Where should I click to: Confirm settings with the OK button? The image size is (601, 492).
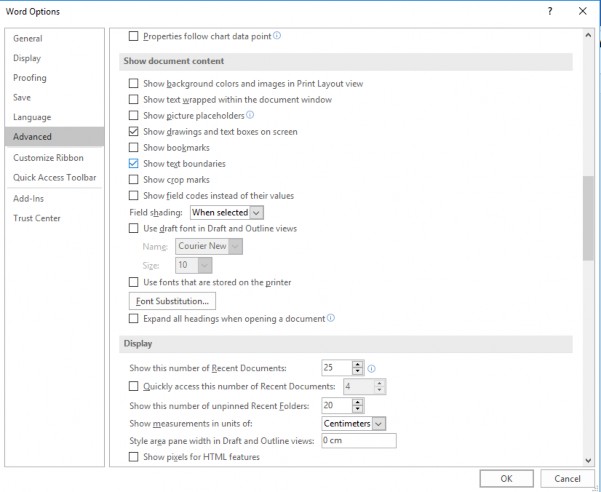point(506,478)
